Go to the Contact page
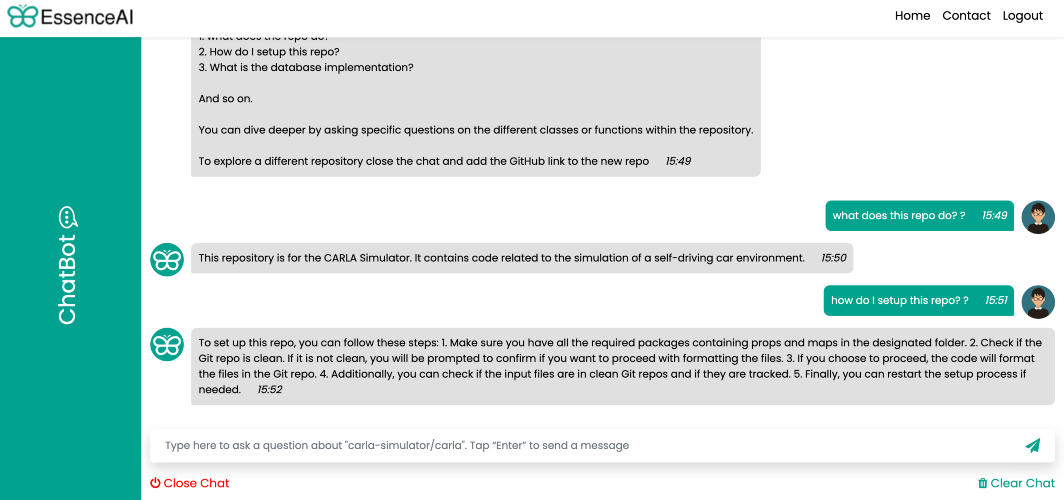This screenshot has width=1064, height=500. (966, 16)
